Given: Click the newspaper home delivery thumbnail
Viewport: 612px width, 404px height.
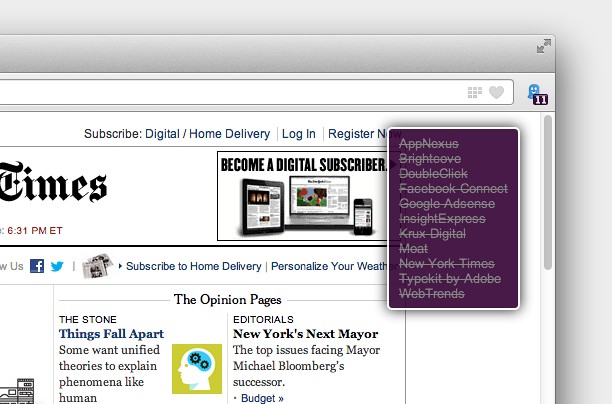Looking at the screenshot, I should pos(97,266).
